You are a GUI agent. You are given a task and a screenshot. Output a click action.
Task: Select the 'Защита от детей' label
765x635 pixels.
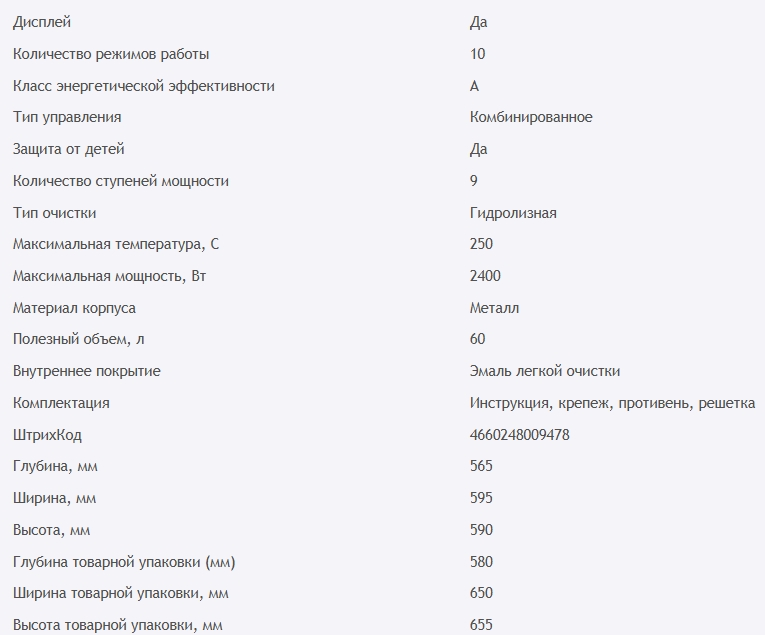tap(69, 149)
